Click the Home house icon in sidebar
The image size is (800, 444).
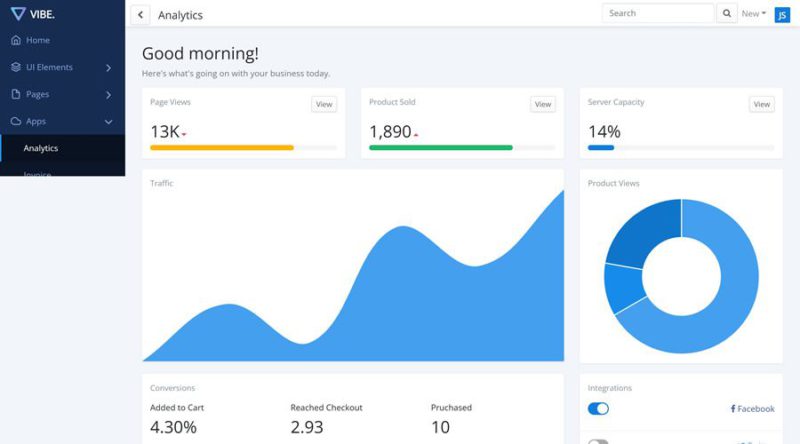16,41
